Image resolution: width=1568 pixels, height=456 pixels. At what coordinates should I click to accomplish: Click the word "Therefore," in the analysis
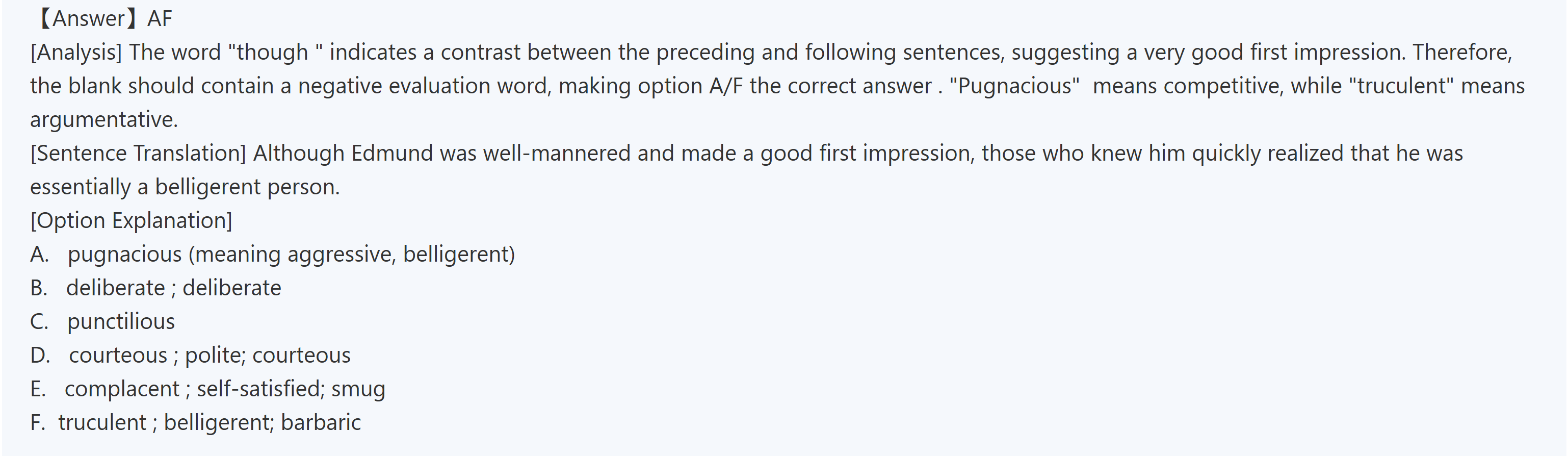click(1462, 53)
